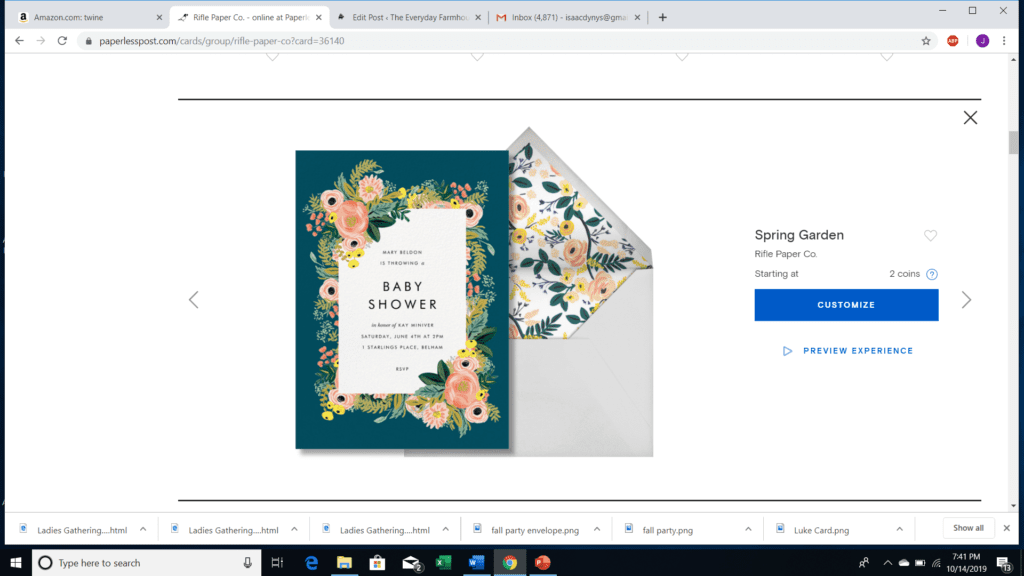The image size is (1024, 576).
Task: Close the Spring Garden card preview
Action: click(x=970, y=118)
